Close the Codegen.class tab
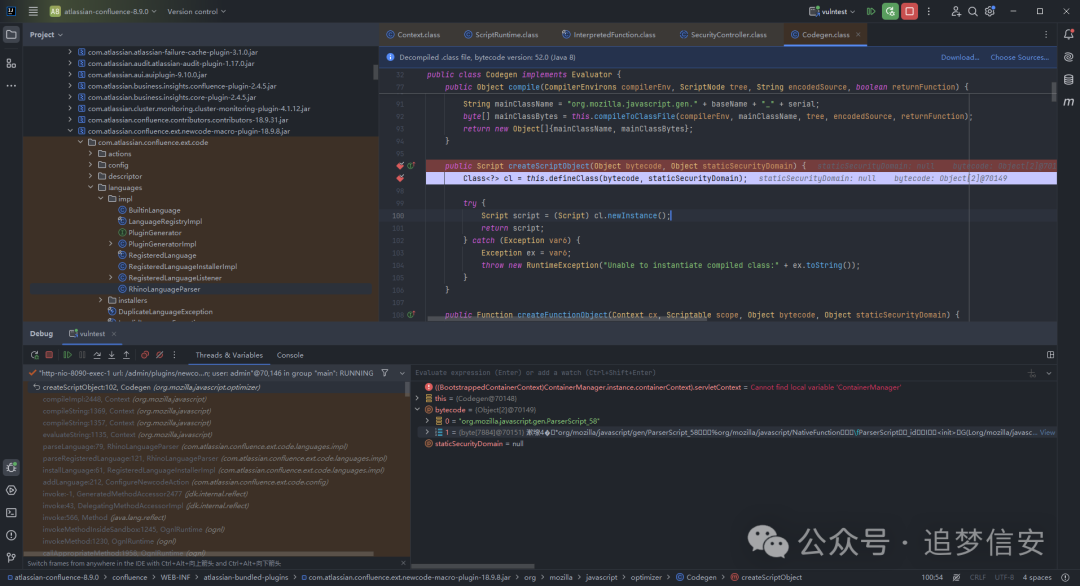The height and width of the screenshot is (586, 1080). 858,34
